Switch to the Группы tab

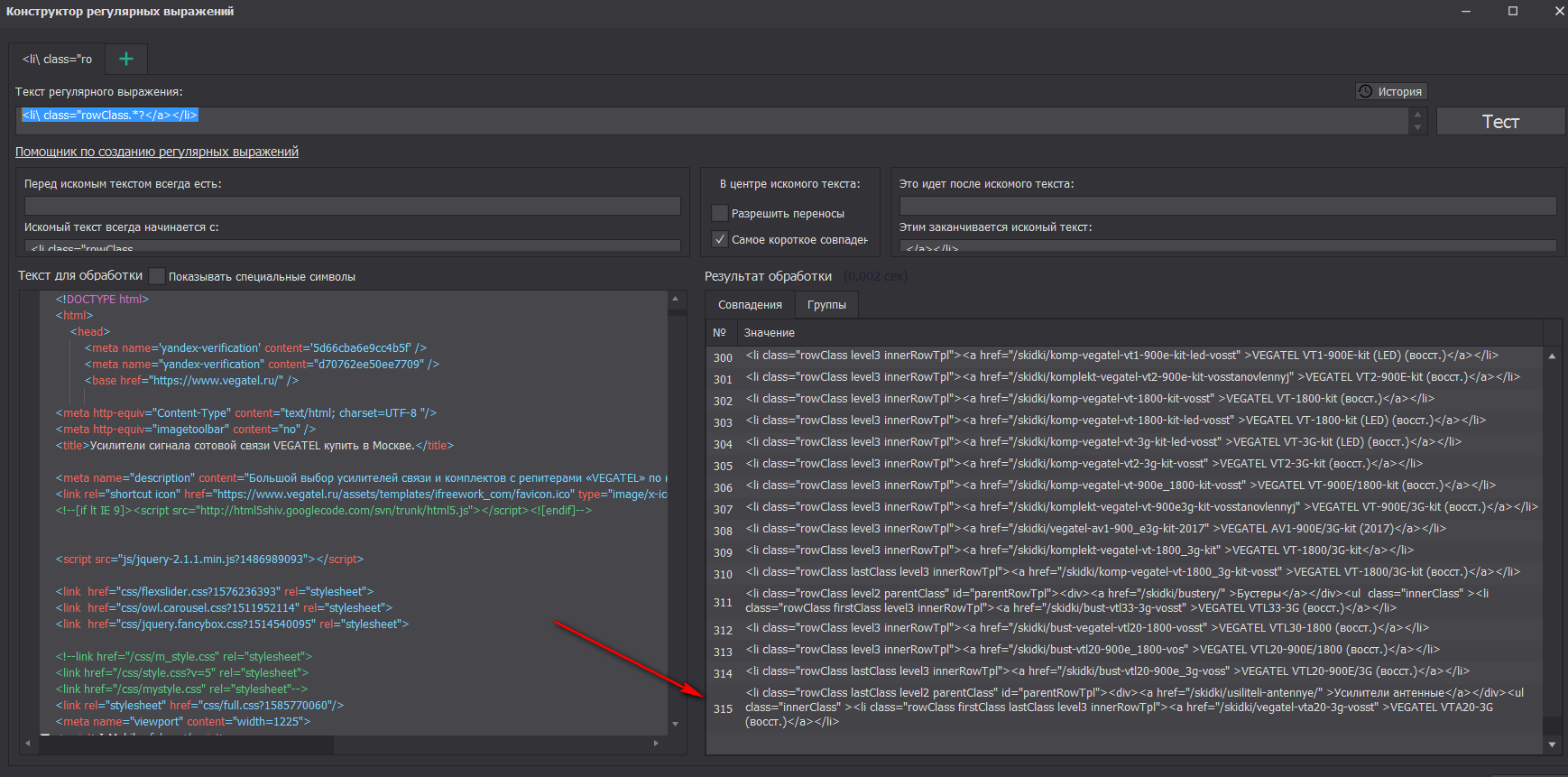coord(826,305)
